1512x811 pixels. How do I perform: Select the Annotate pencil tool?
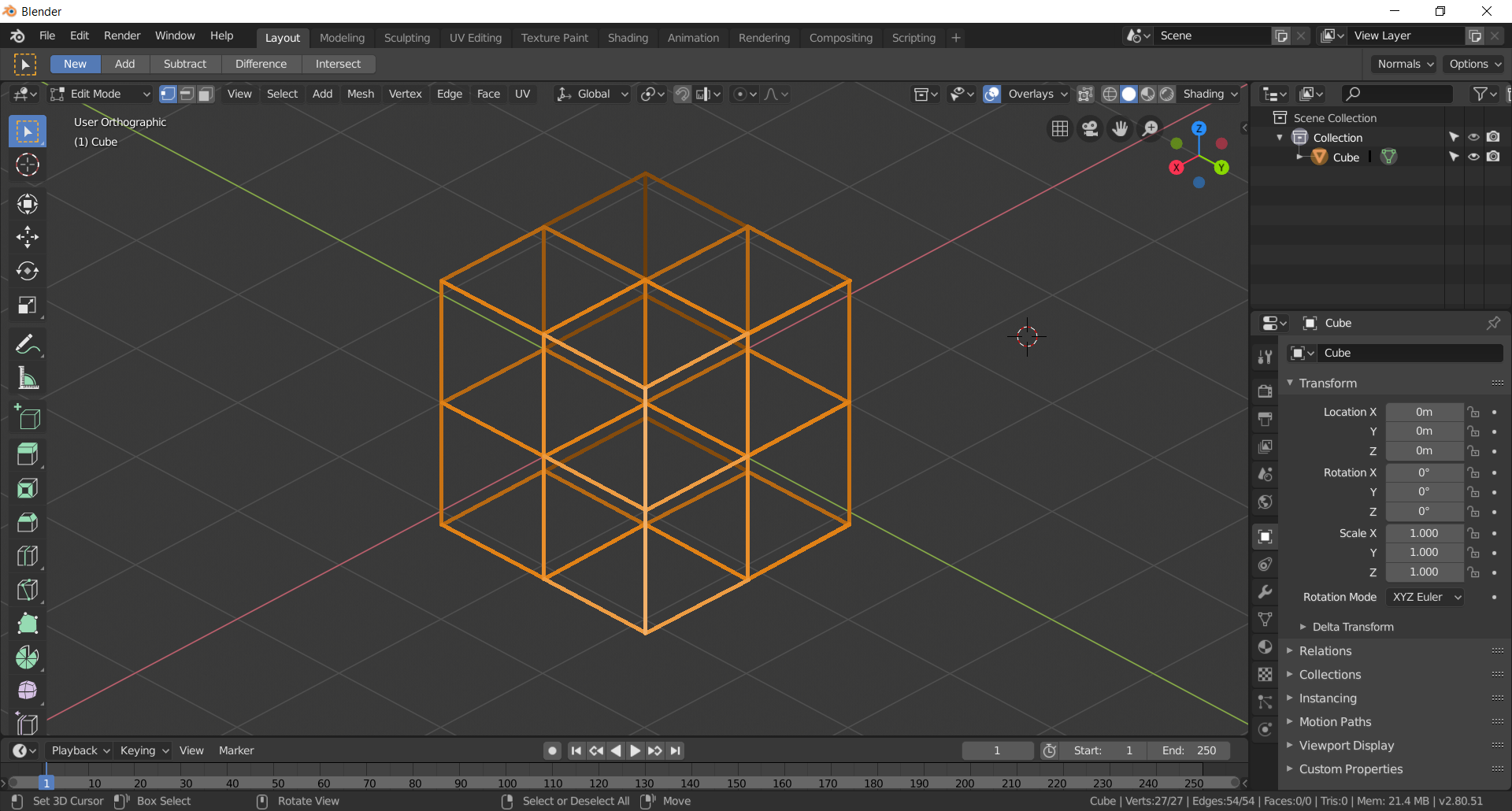click(28, 344)
